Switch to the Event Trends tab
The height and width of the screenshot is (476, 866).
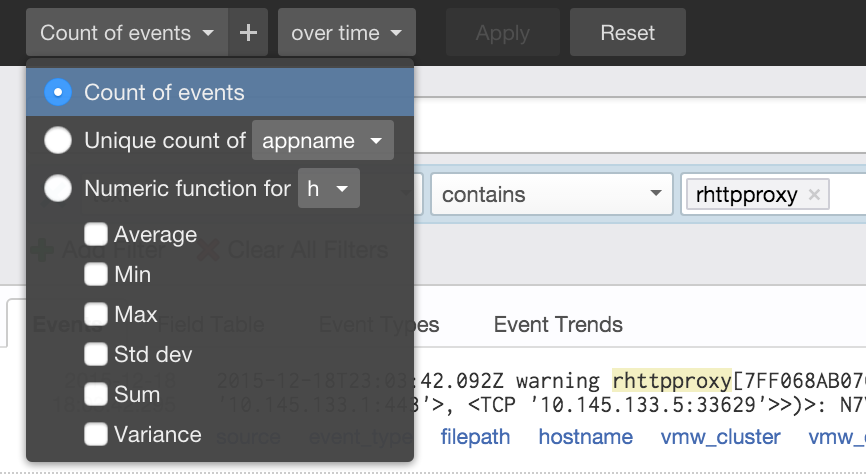558,325
